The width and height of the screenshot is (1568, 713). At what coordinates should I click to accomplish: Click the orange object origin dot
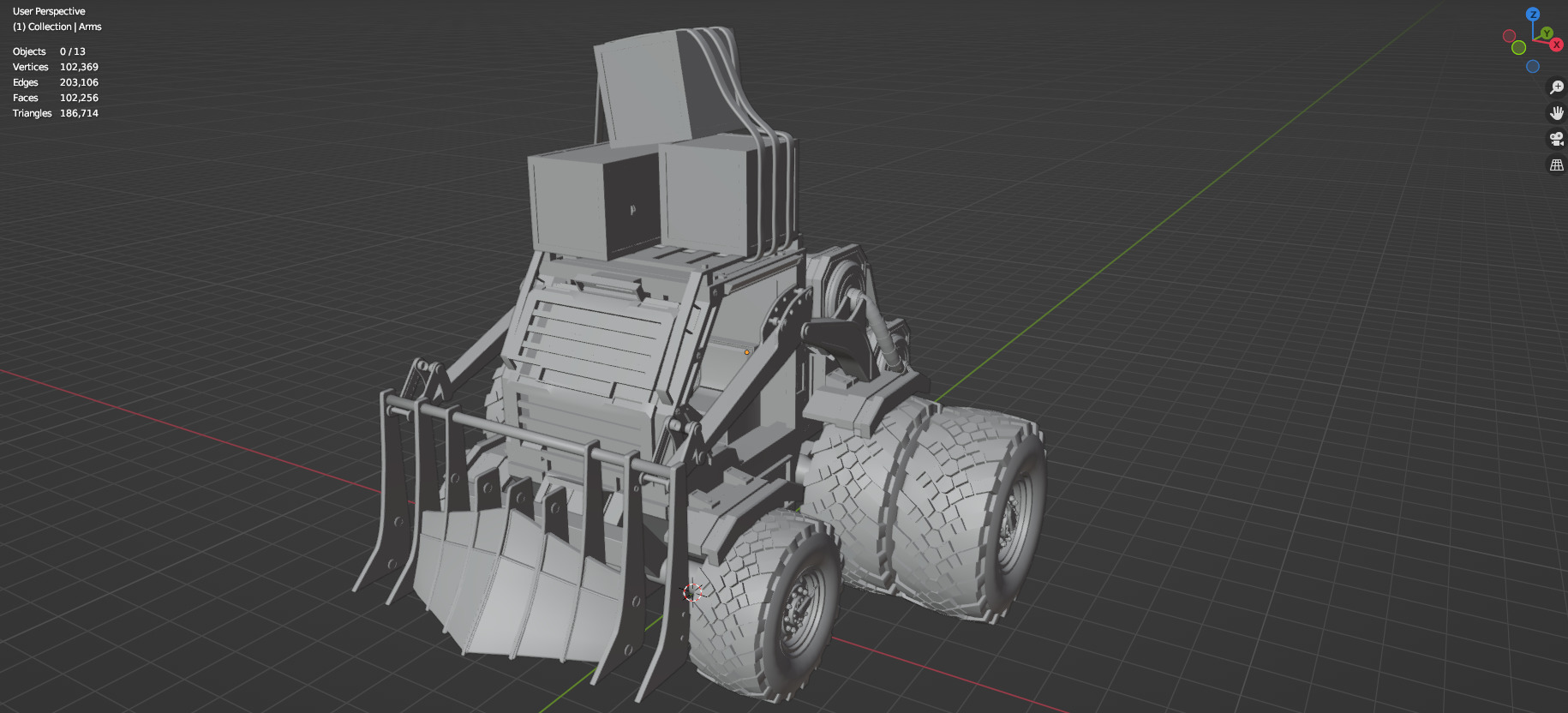746,352
